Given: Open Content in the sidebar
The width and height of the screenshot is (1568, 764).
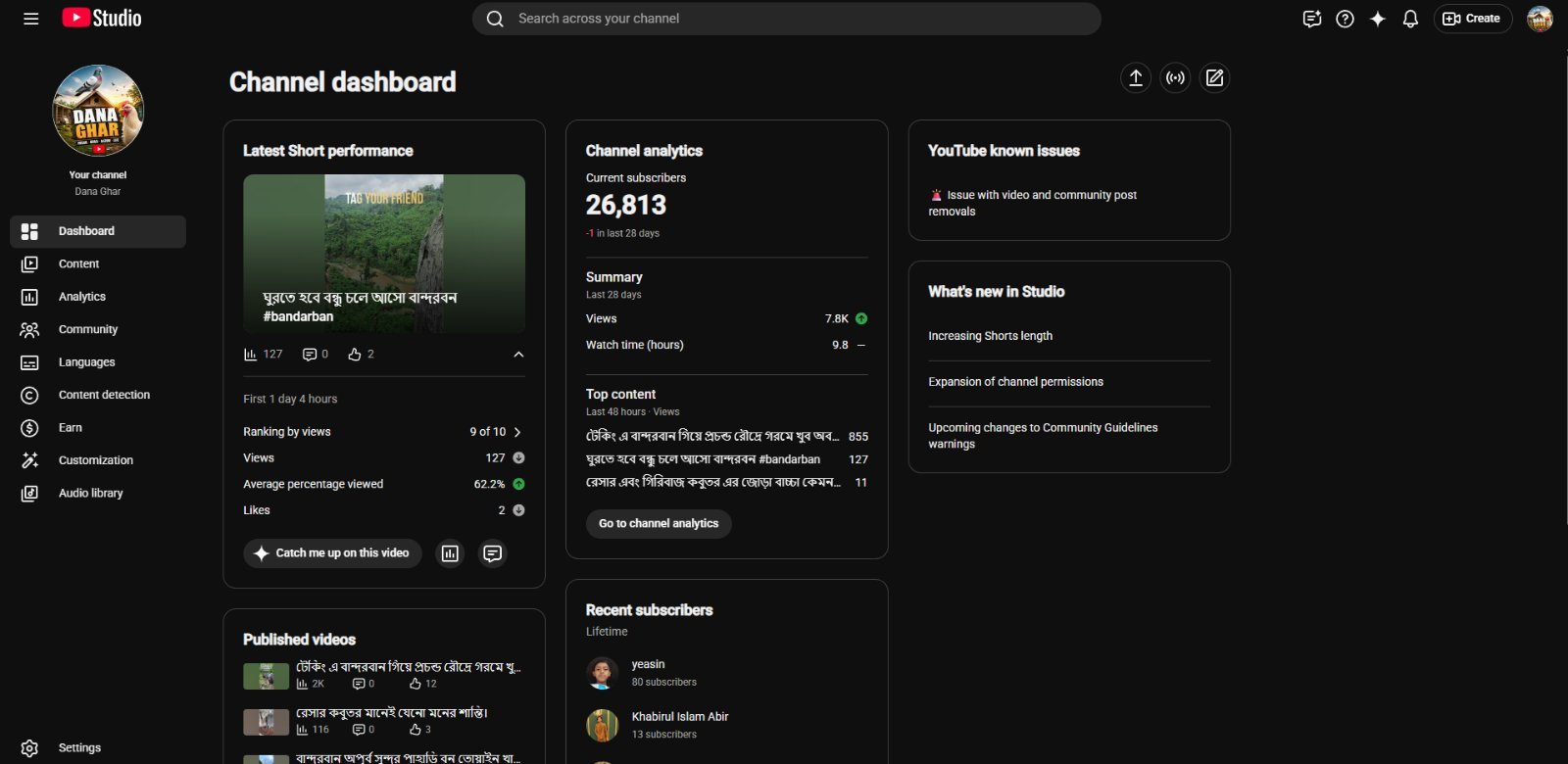Looking at the screenshot, I should click(98, 264).
